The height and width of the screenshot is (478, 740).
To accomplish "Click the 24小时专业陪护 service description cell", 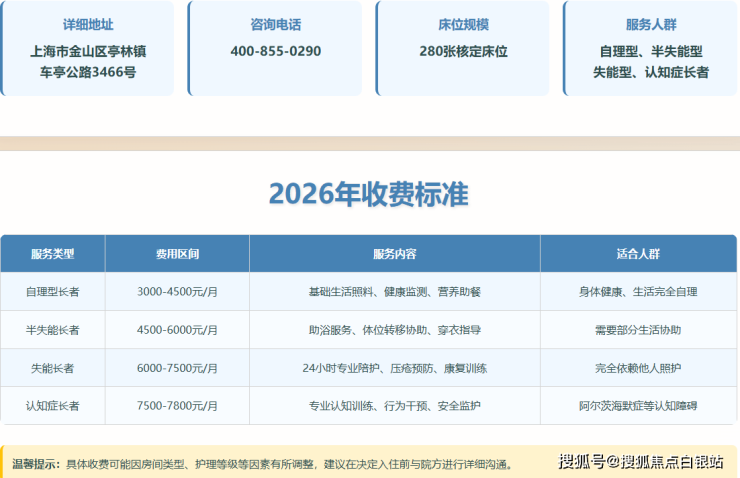I will [x=394, y=368].
